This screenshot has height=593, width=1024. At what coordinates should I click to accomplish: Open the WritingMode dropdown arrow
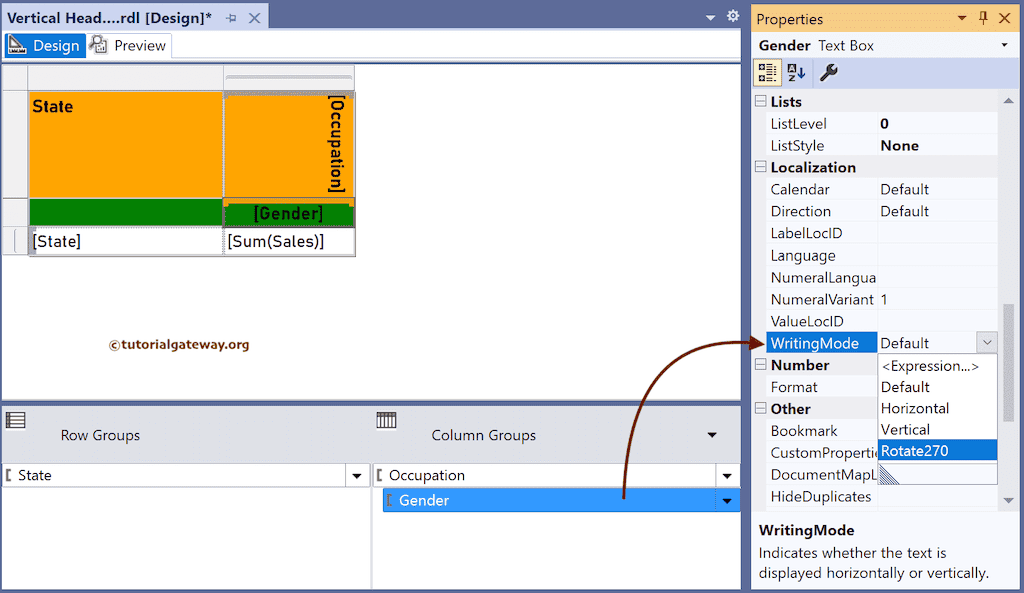[x=988, y=342]
